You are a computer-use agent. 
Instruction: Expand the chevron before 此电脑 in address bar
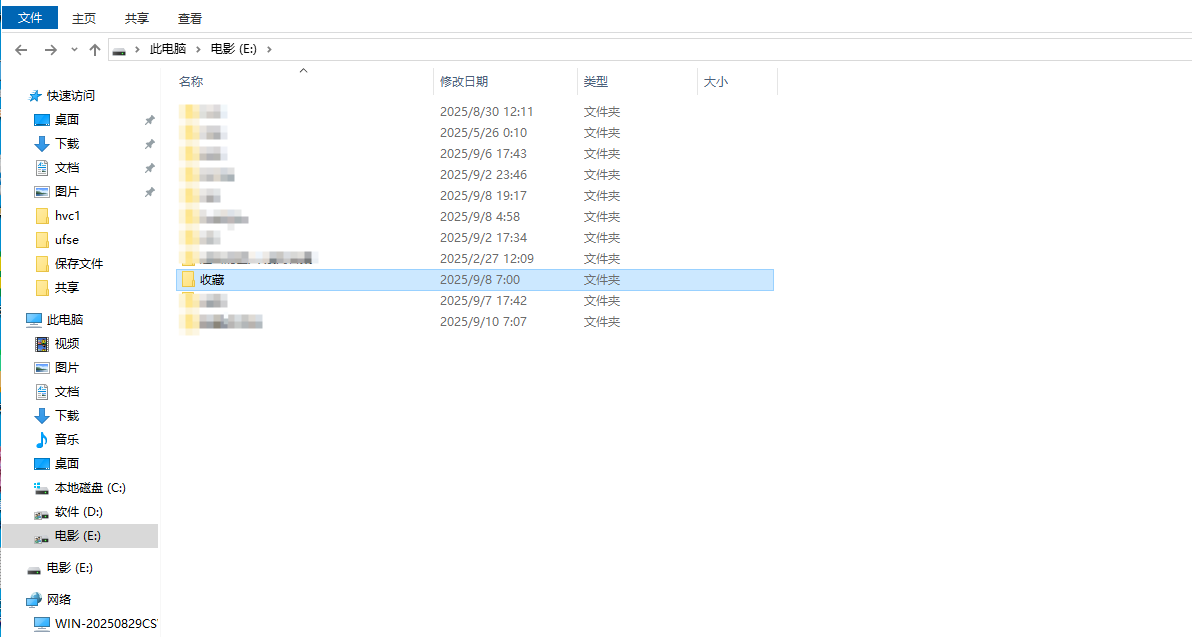137,49
